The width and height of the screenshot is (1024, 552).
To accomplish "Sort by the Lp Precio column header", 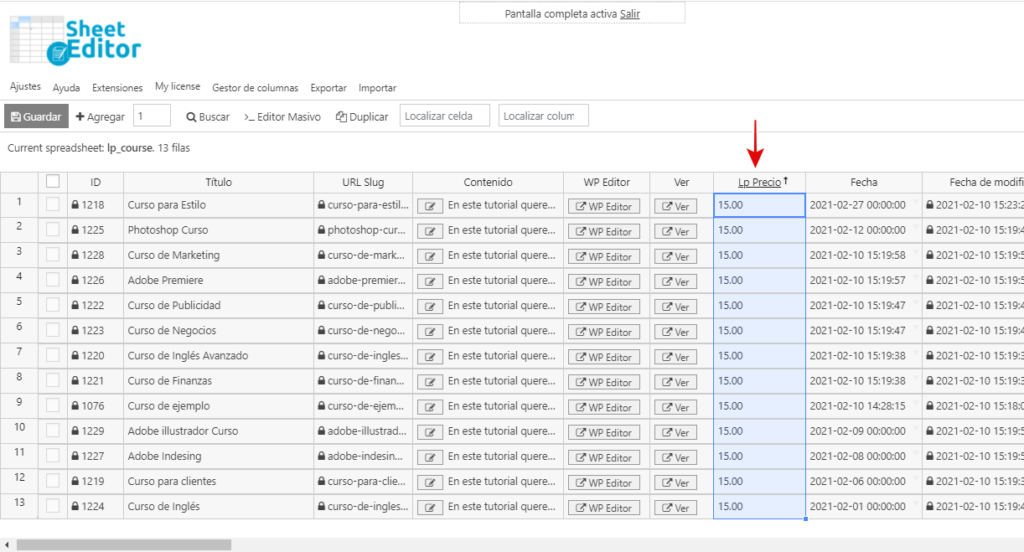I will pos(759,182).
